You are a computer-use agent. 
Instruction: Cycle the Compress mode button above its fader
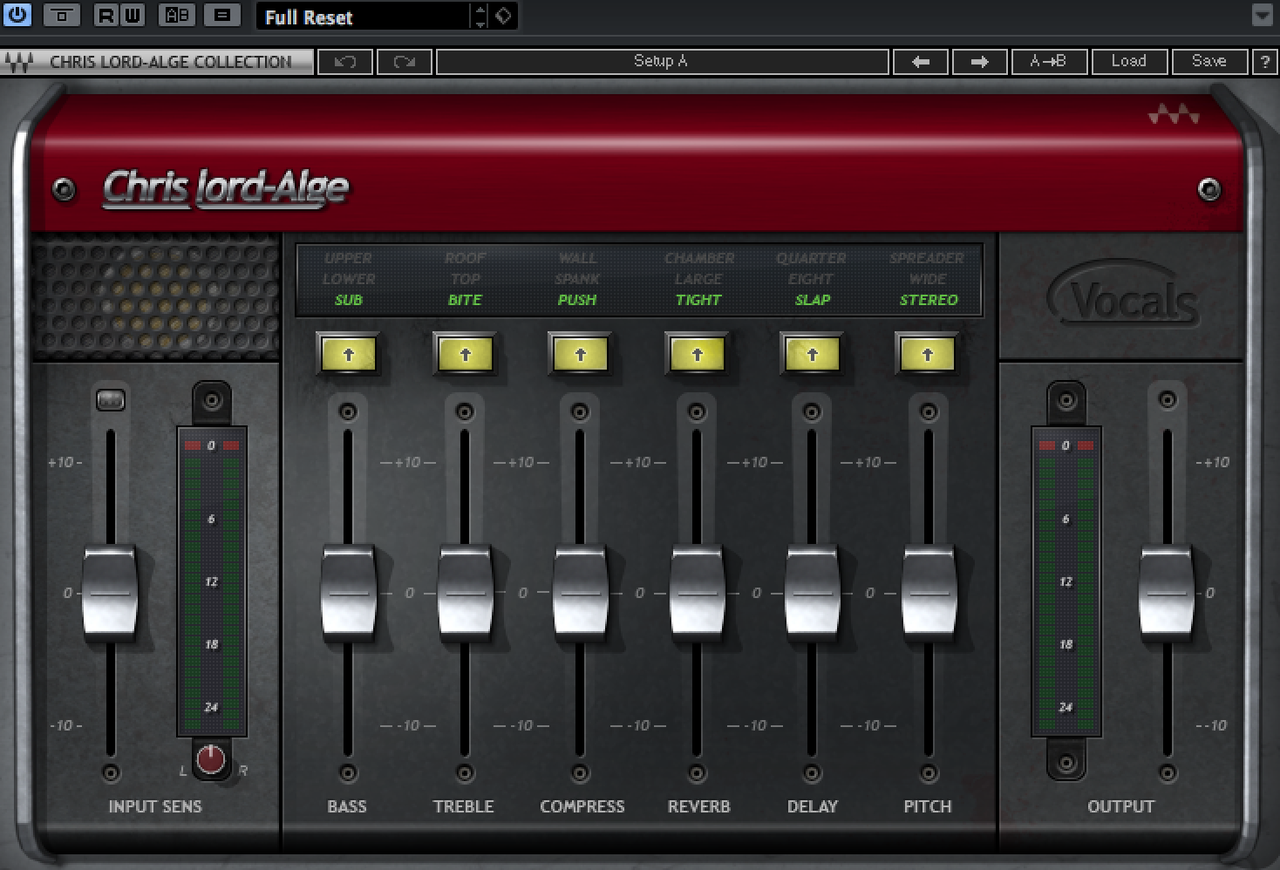[581, 354]
